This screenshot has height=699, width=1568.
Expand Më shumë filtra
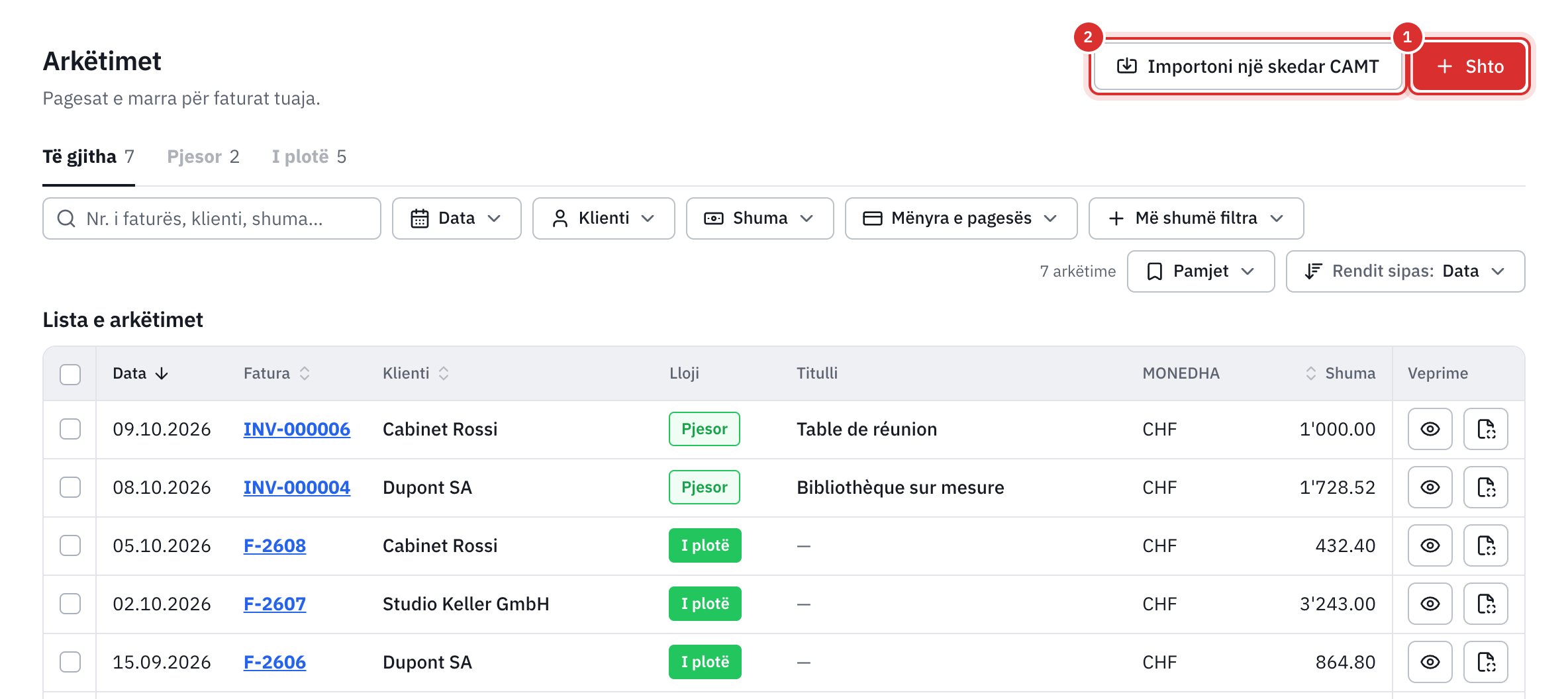(1196, 218)
